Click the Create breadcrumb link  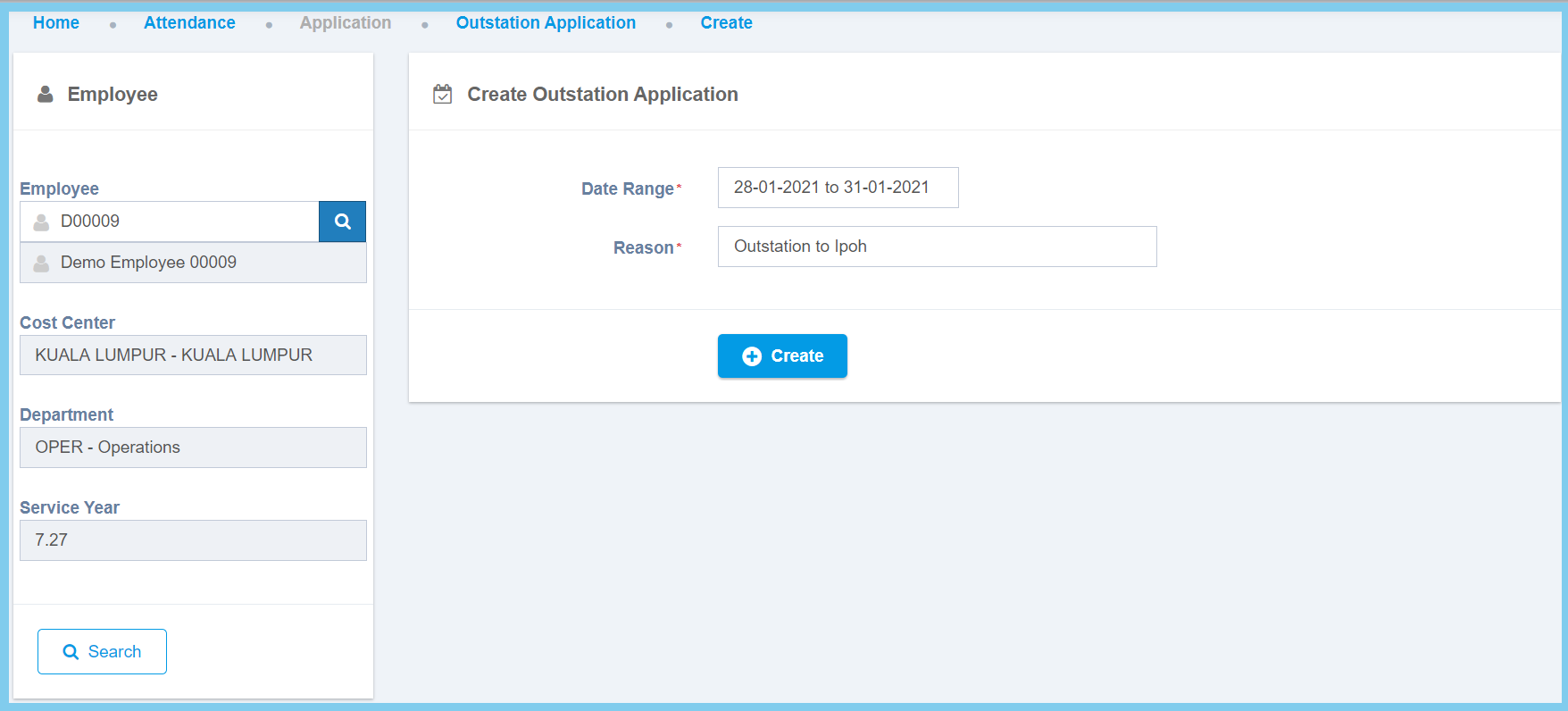click(726, 23)
